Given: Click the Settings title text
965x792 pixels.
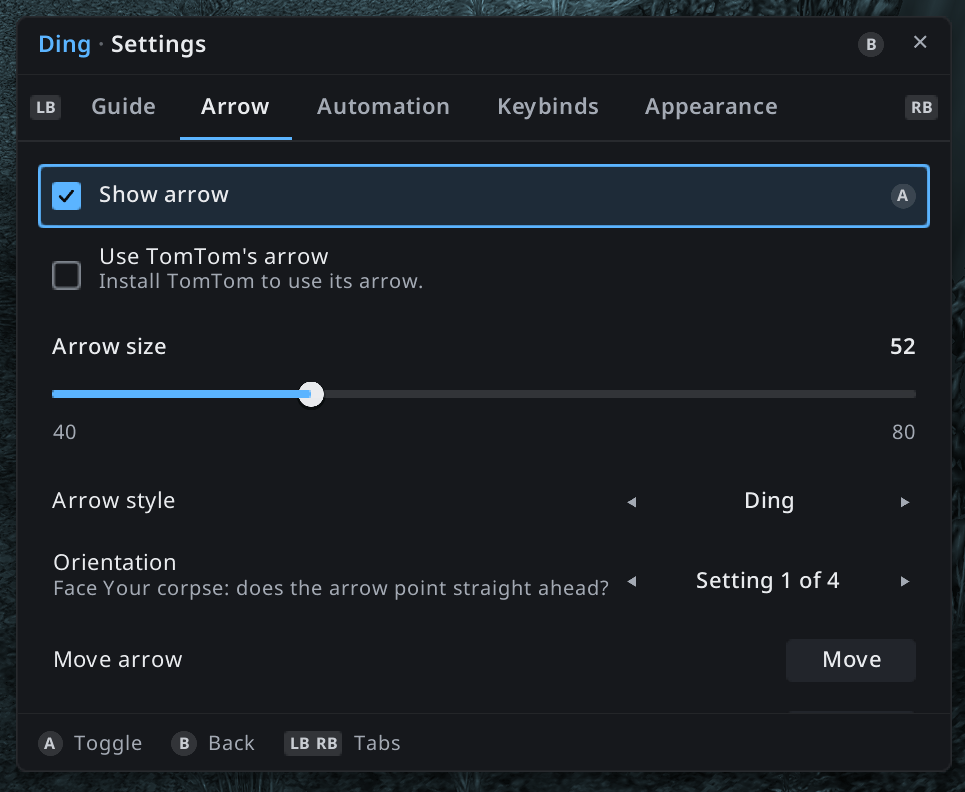Looking at the screenshot, I should pos(158,44).
